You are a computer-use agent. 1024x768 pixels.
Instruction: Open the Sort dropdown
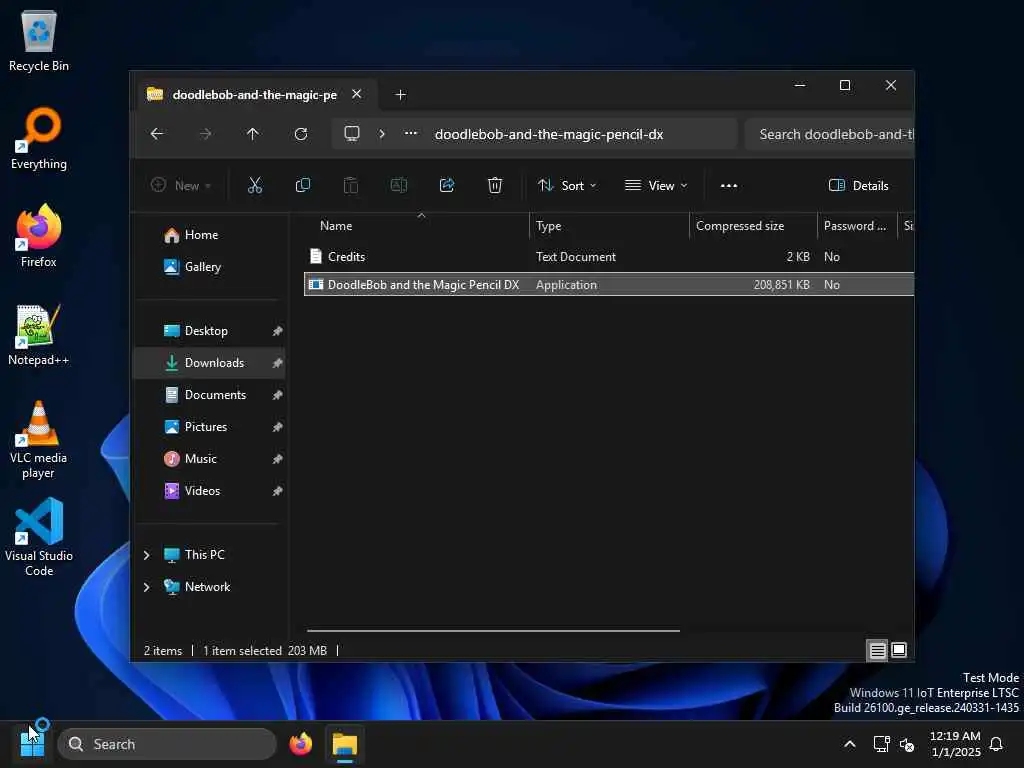[x=567, y=185]
